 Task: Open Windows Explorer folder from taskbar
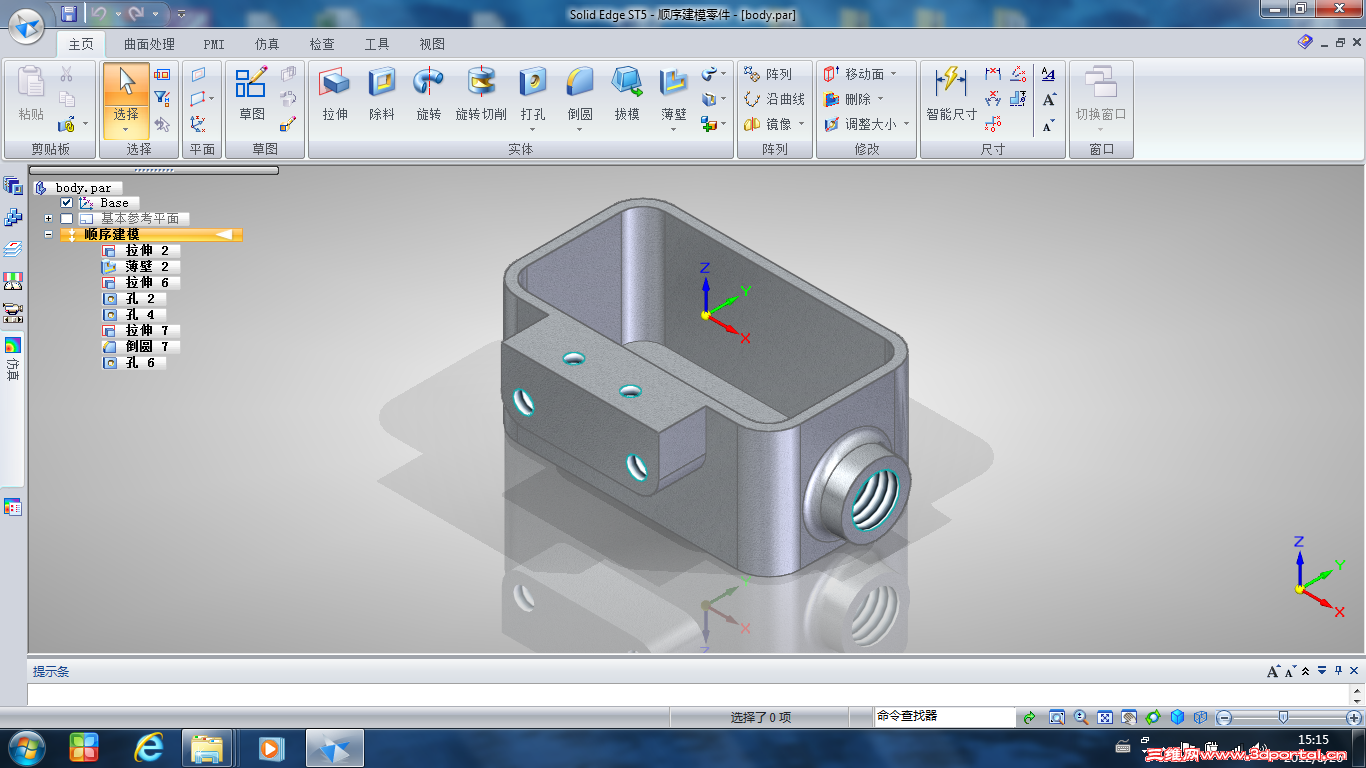pyautogui.click(x=208, y=748)
